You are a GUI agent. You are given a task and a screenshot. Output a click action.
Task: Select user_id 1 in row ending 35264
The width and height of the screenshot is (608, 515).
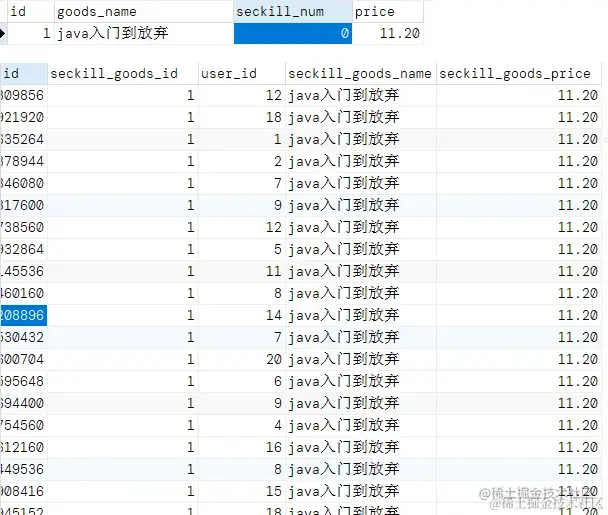pyautogui.click(x=242, y=140)
